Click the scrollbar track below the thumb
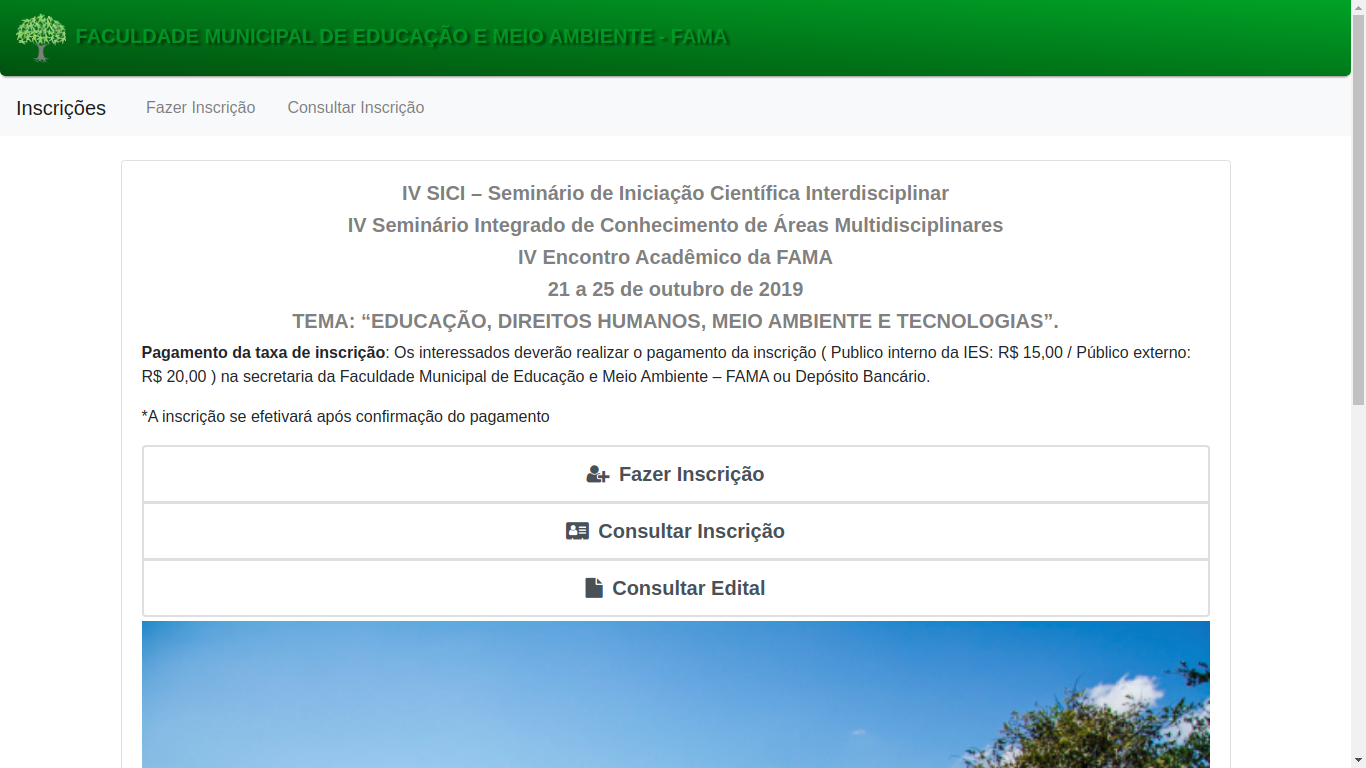Screen dimensions: 1366x768 tap(1358, 600)
